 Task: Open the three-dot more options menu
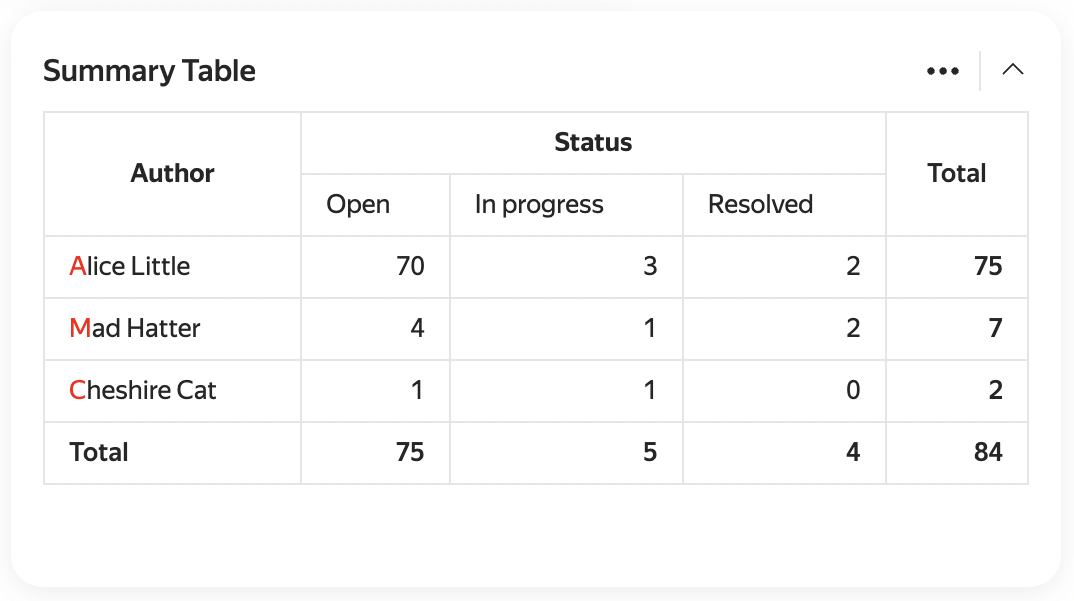pos(942,71)
